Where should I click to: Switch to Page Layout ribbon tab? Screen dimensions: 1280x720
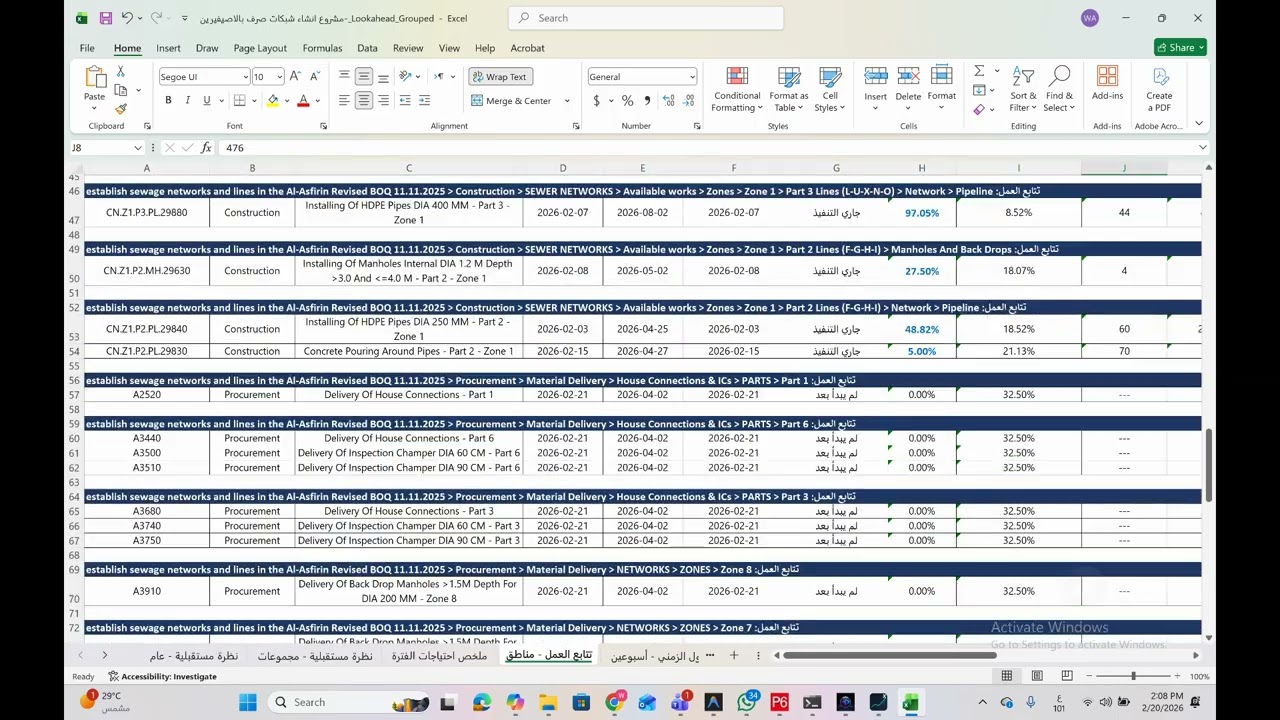coord(260,48)
